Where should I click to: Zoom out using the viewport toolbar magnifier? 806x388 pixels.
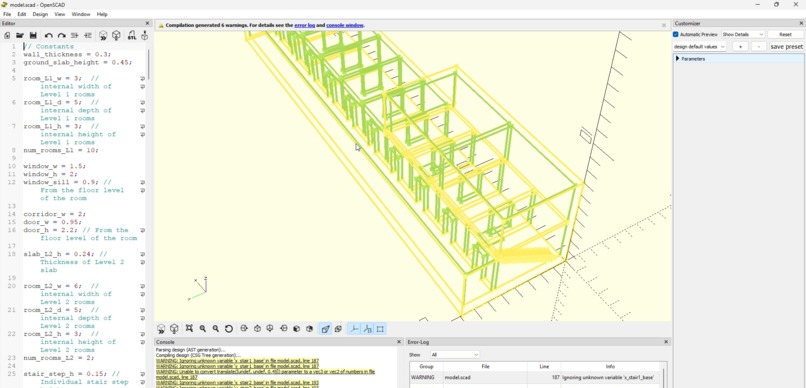point(216,329)
